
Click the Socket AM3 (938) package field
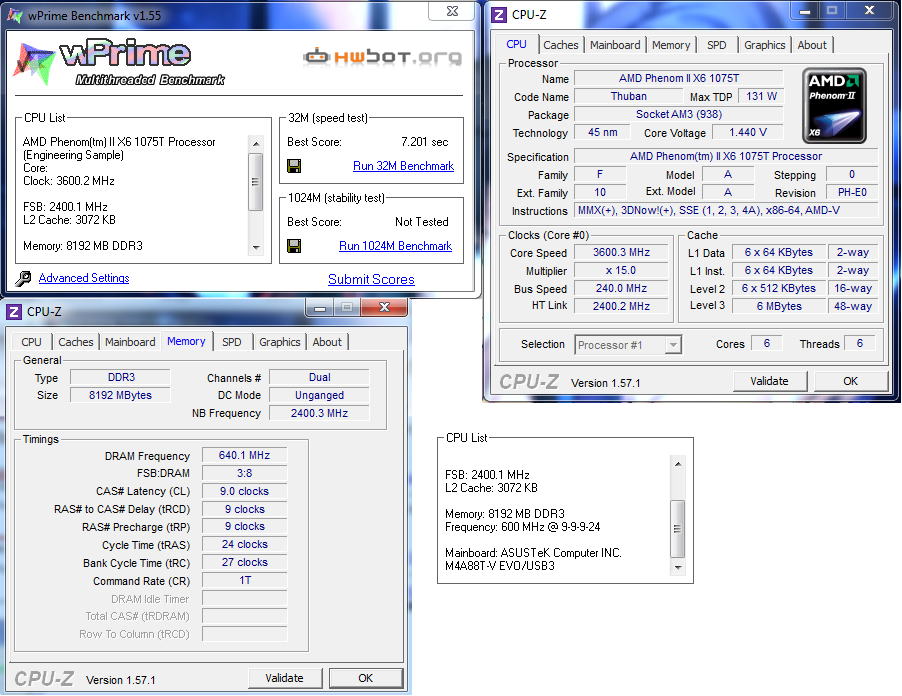tap(679, 114)
